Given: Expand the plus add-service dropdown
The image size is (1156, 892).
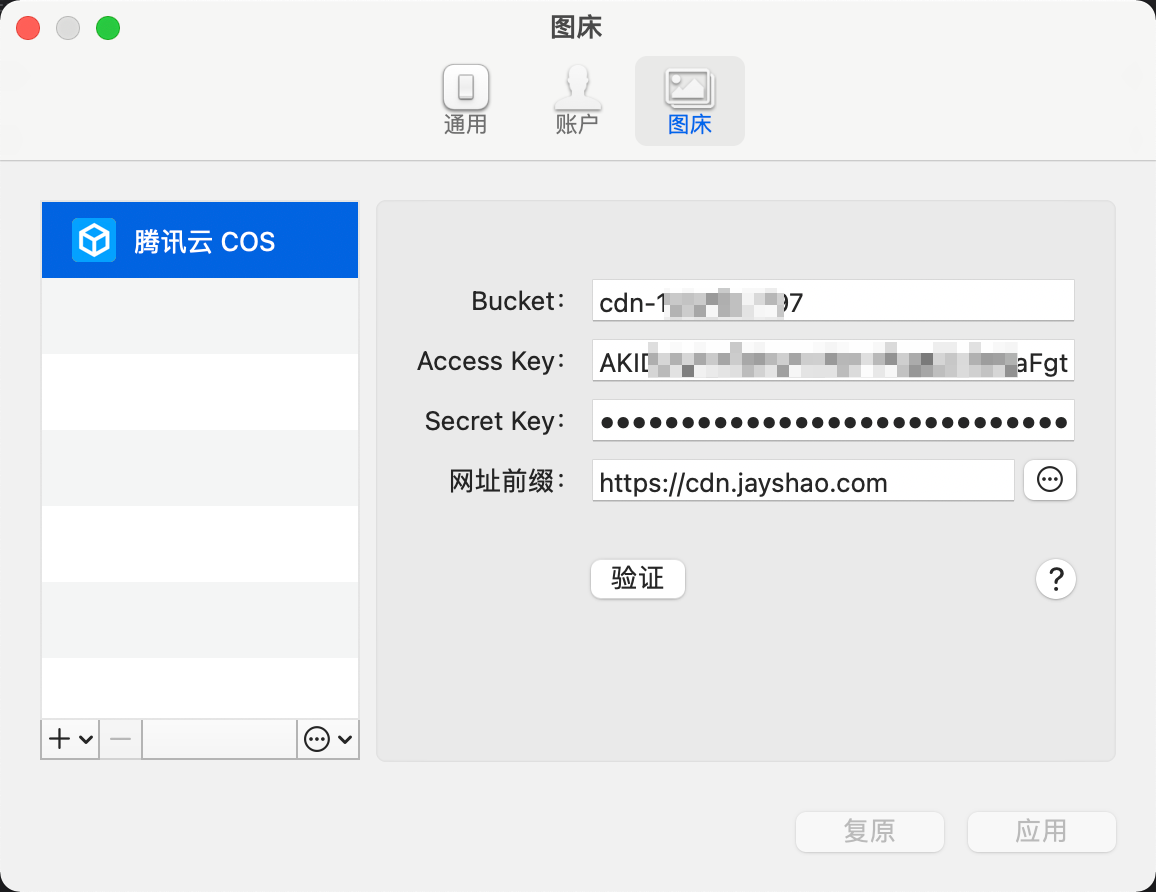Looking at the screenshot, I should click(x=70, y=739).
